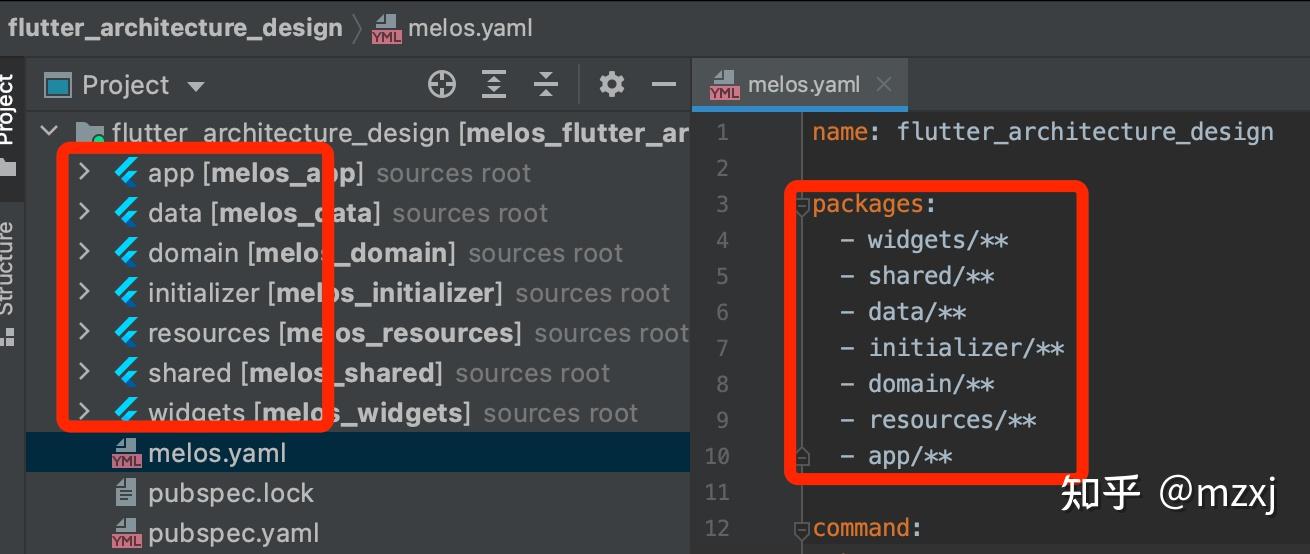
Task: Hide the Project panel with minus icon
Action: (x=664, y=85)
